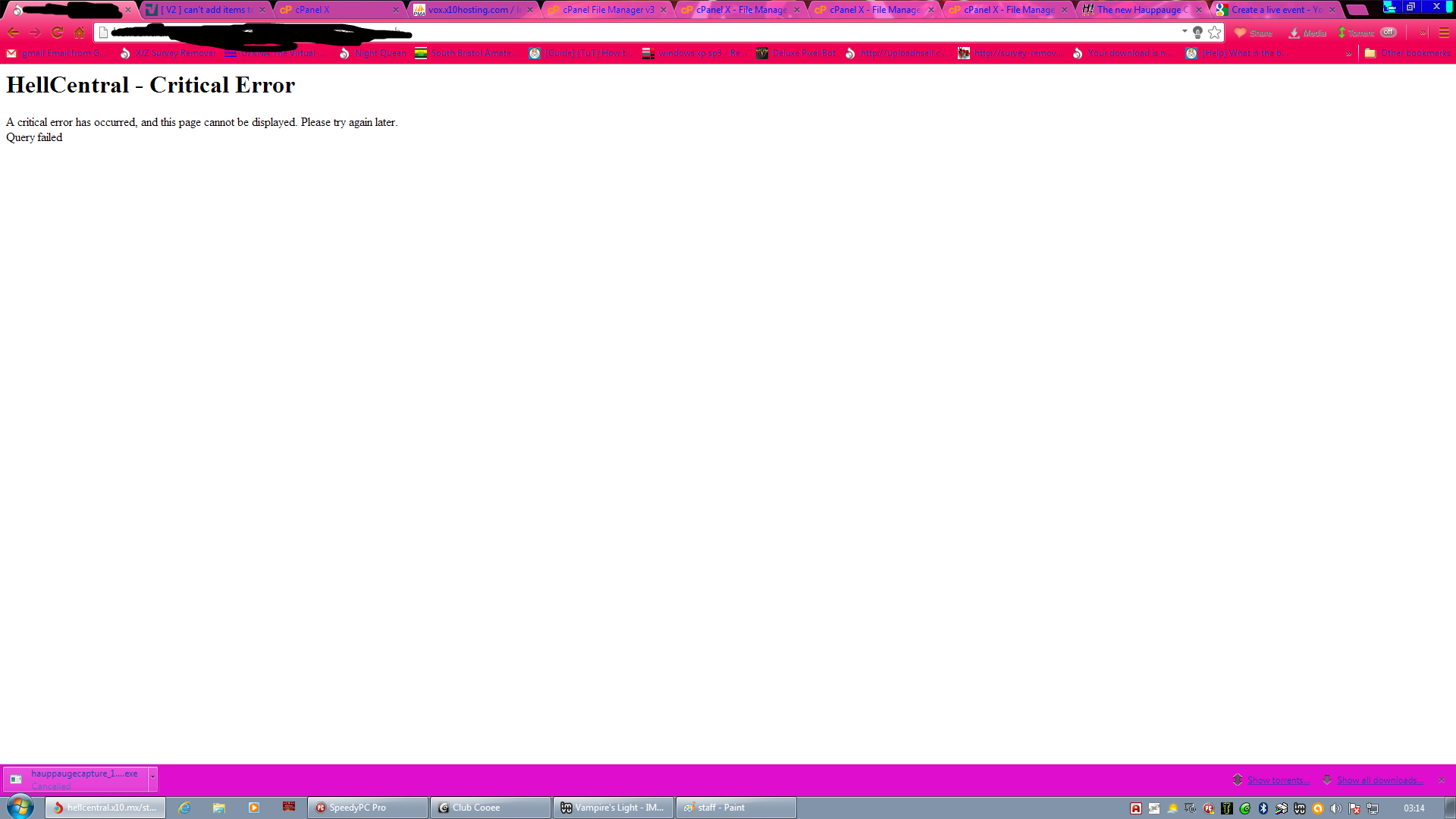Expand hidden bookmarks overflow chevron
Image resolution: width=1456 pixels, height=819 pixels.
point(1349,53)
